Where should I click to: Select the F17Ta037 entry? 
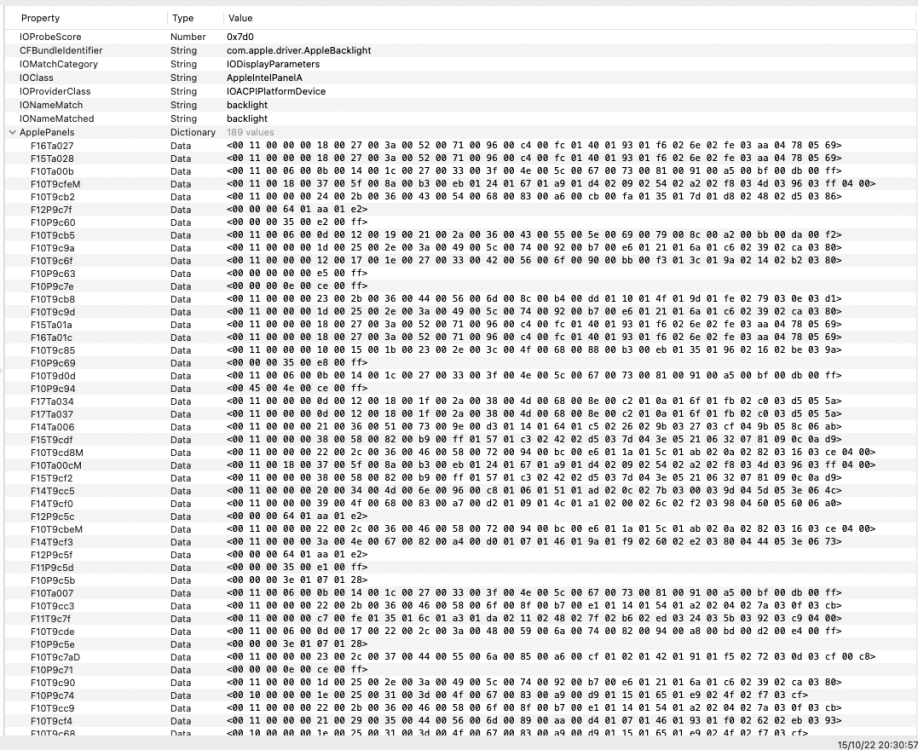(52, 415)
